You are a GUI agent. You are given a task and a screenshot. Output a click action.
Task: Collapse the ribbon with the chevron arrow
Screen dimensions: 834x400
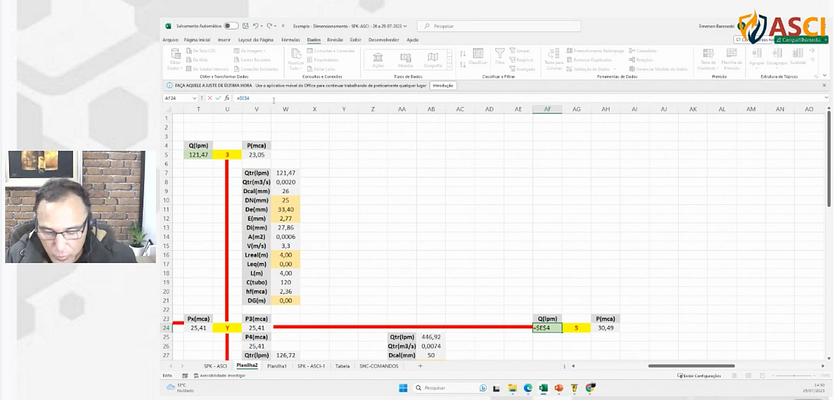(824, 77)
